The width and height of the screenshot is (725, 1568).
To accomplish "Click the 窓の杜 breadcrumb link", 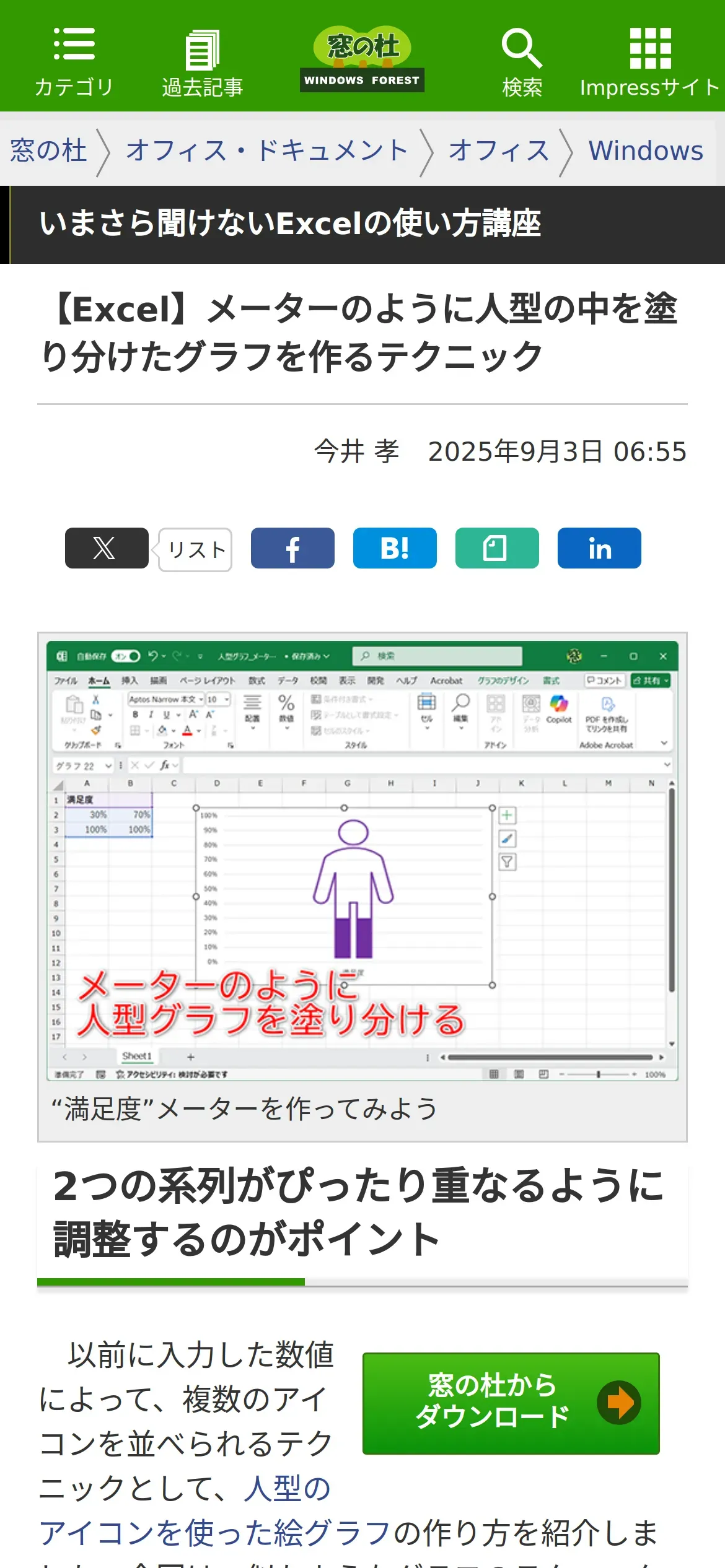I will (48, 150).
